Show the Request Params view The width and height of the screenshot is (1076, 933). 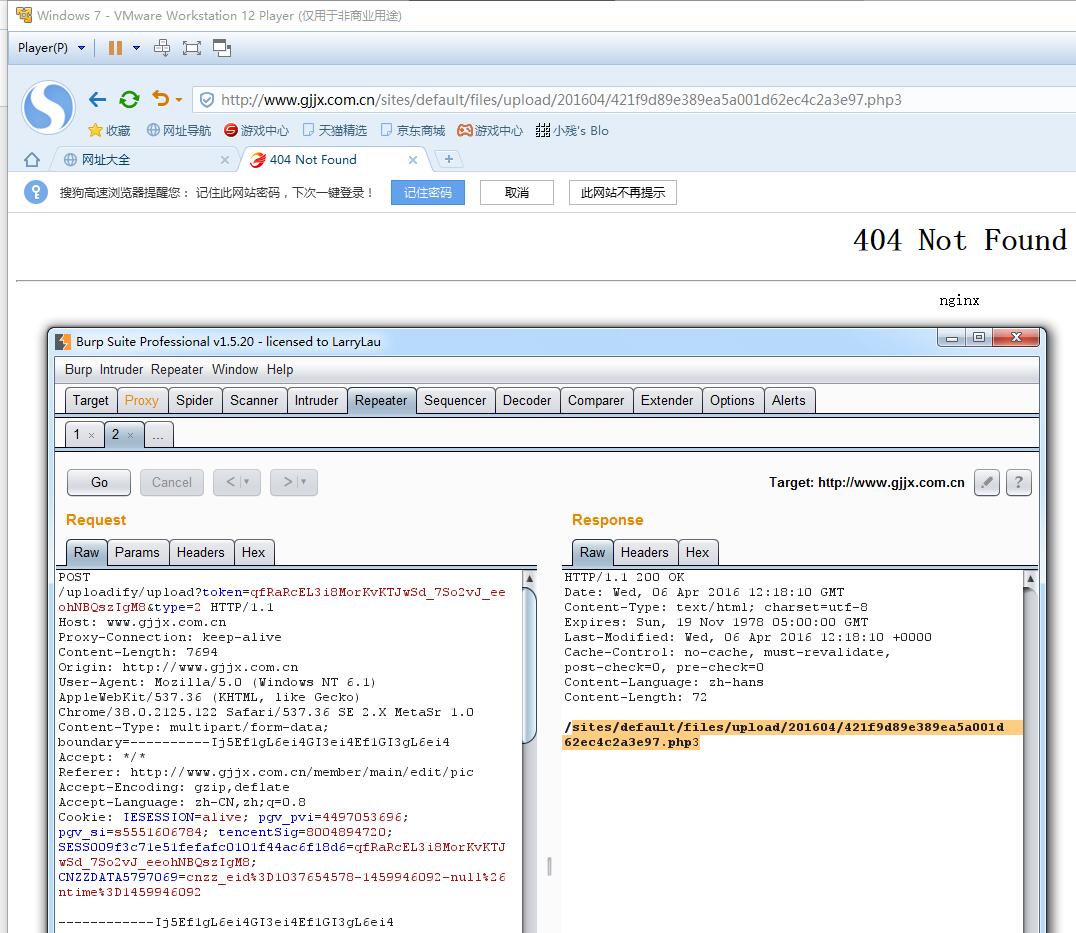[x=137, y=552]
